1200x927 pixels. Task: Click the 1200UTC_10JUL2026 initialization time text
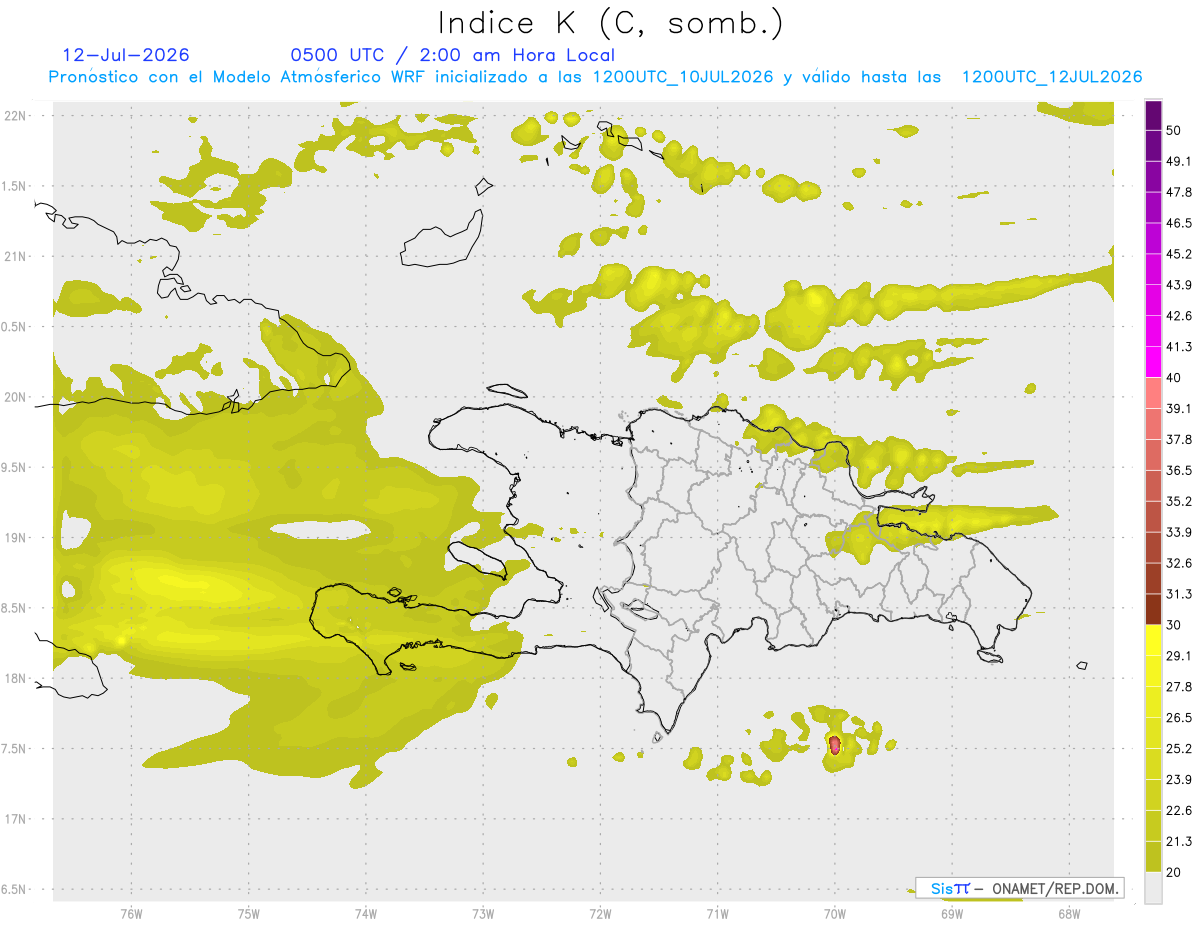pos(683,77)
